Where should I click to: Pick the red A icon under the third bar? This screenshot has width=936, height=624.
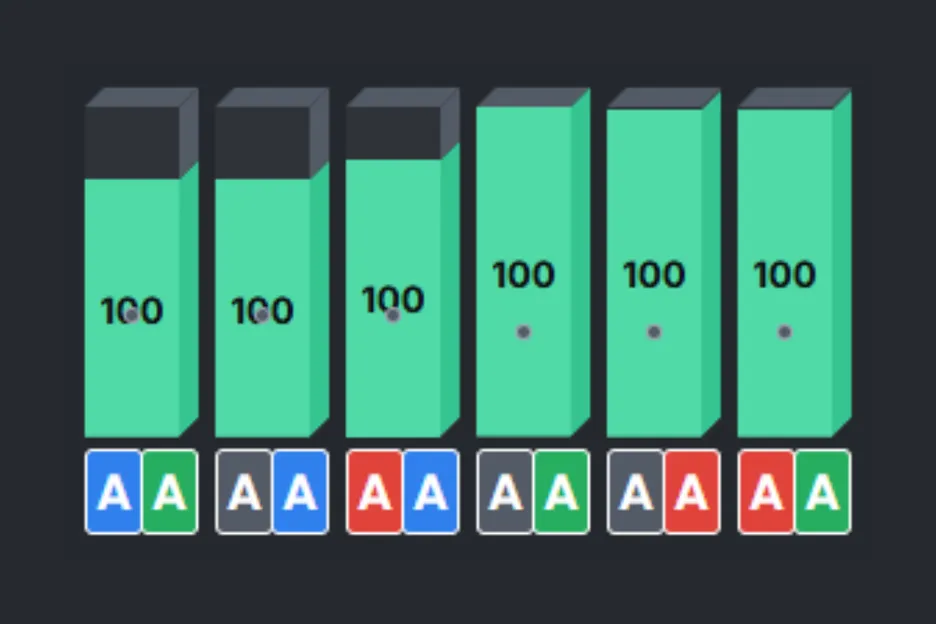375,492
